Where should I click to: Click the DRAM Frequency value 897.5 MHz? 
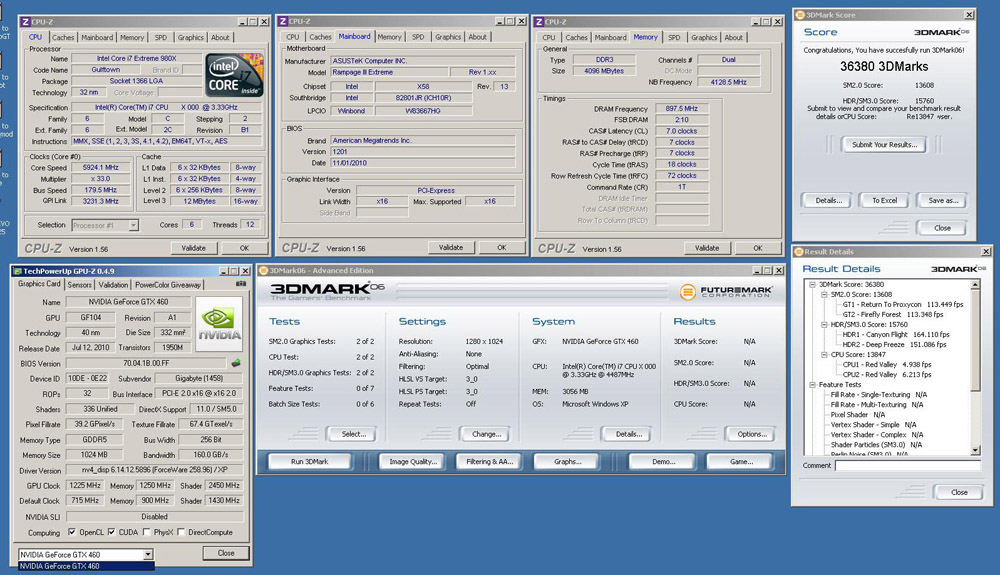pos(682,108)
